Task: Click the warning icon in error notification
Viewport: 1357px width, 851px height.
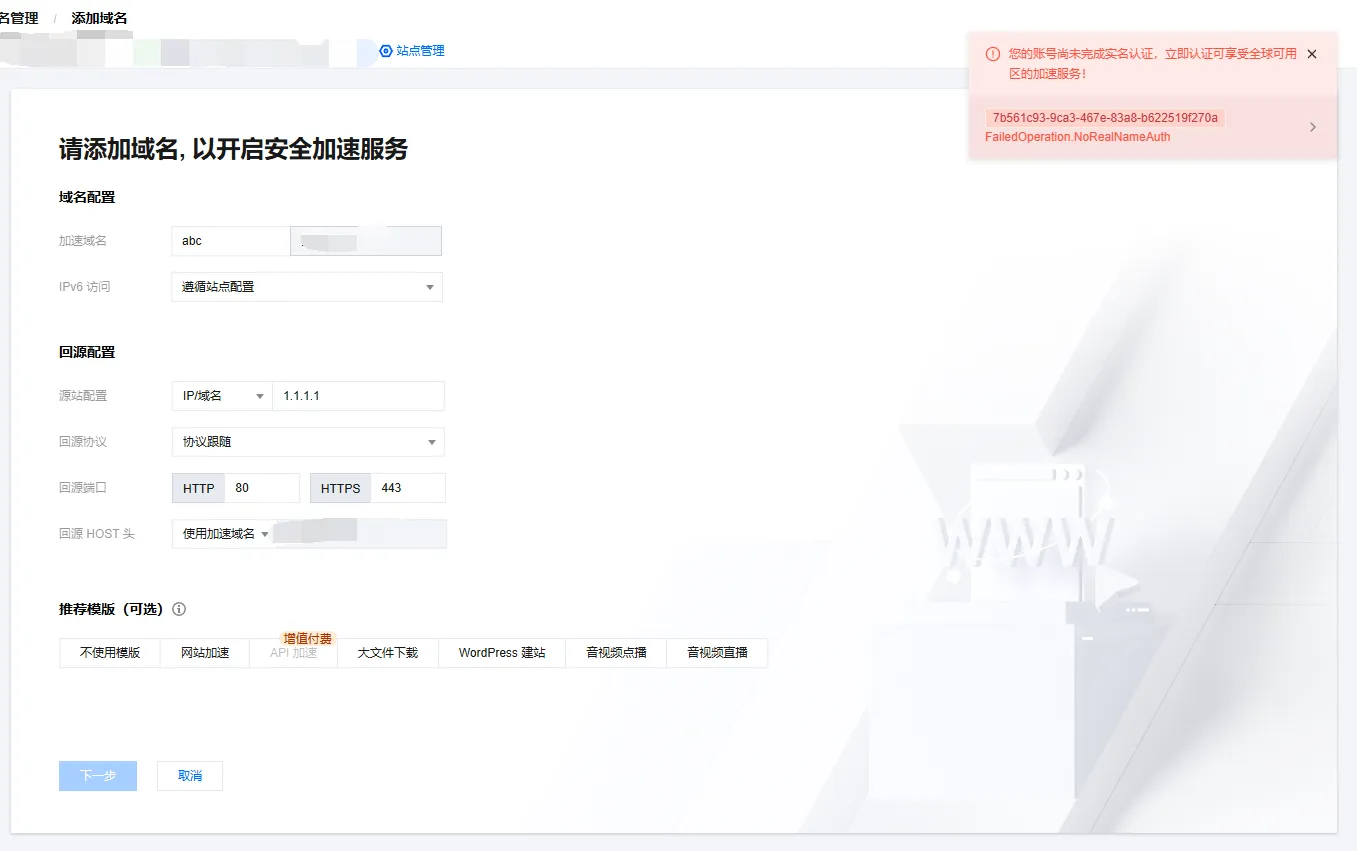Action: coord(992,54)
